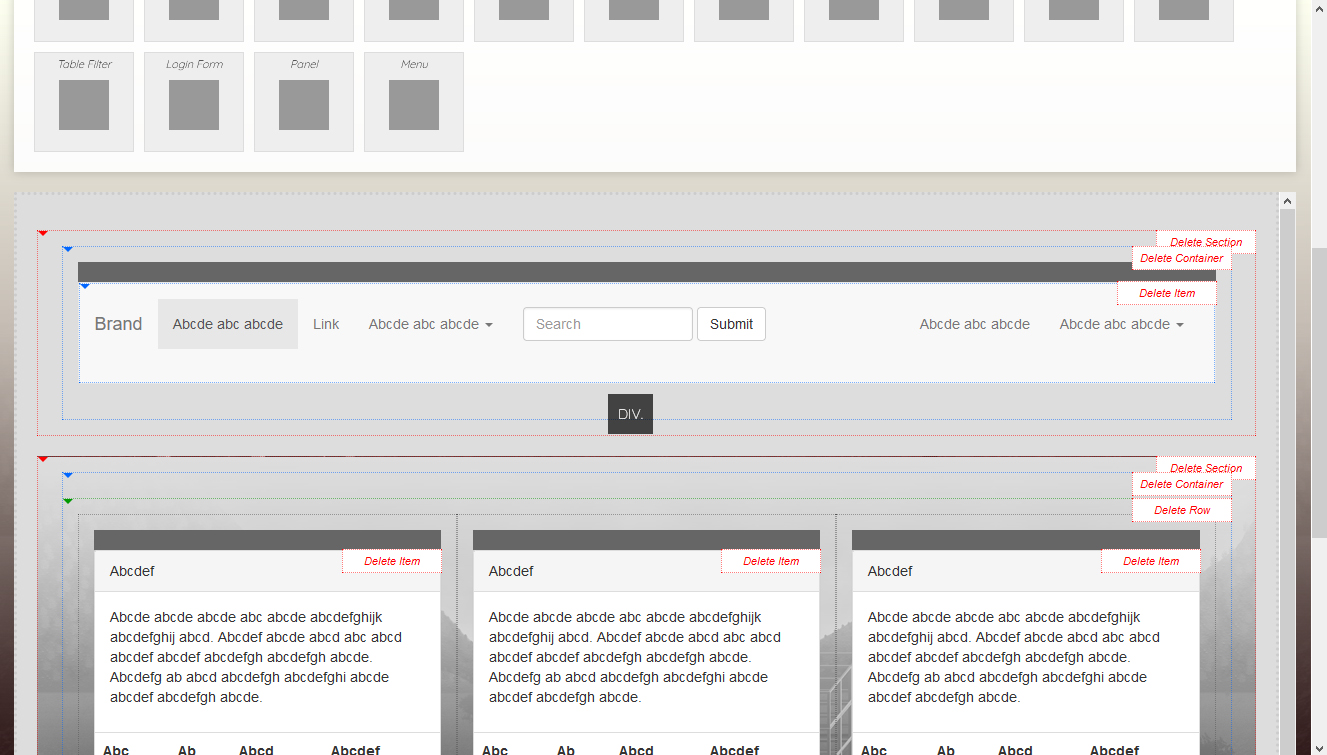The width and height of the screenshot is (1327, 755).
Task: Click the blue triangle marker of the navbar item
Action: (85, 287)
